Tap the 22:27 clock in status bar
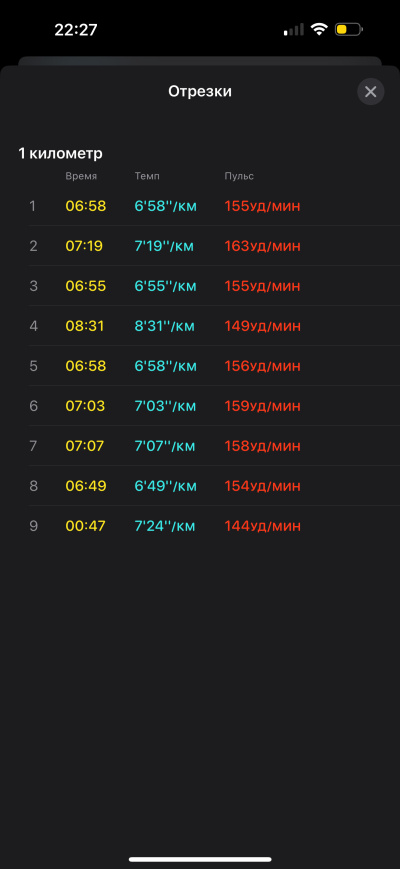The height and width of the screenshot is (869, 400). (x=76, y=30)
